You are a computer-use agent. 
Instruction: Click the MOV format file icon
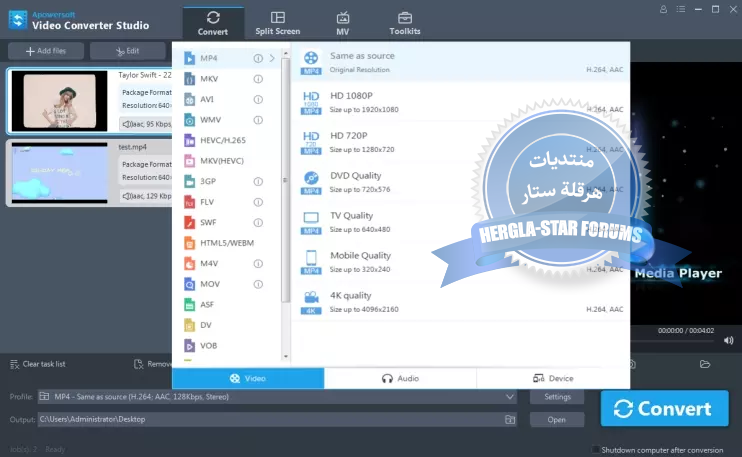click(x=189, y=284)
